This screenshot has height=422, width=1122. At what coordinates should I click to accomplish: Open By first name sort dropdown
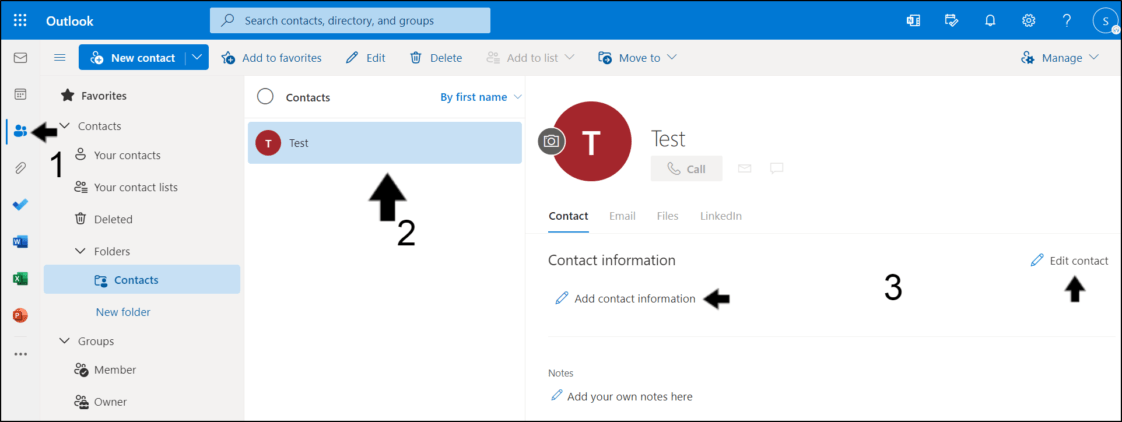pos(481,97)
